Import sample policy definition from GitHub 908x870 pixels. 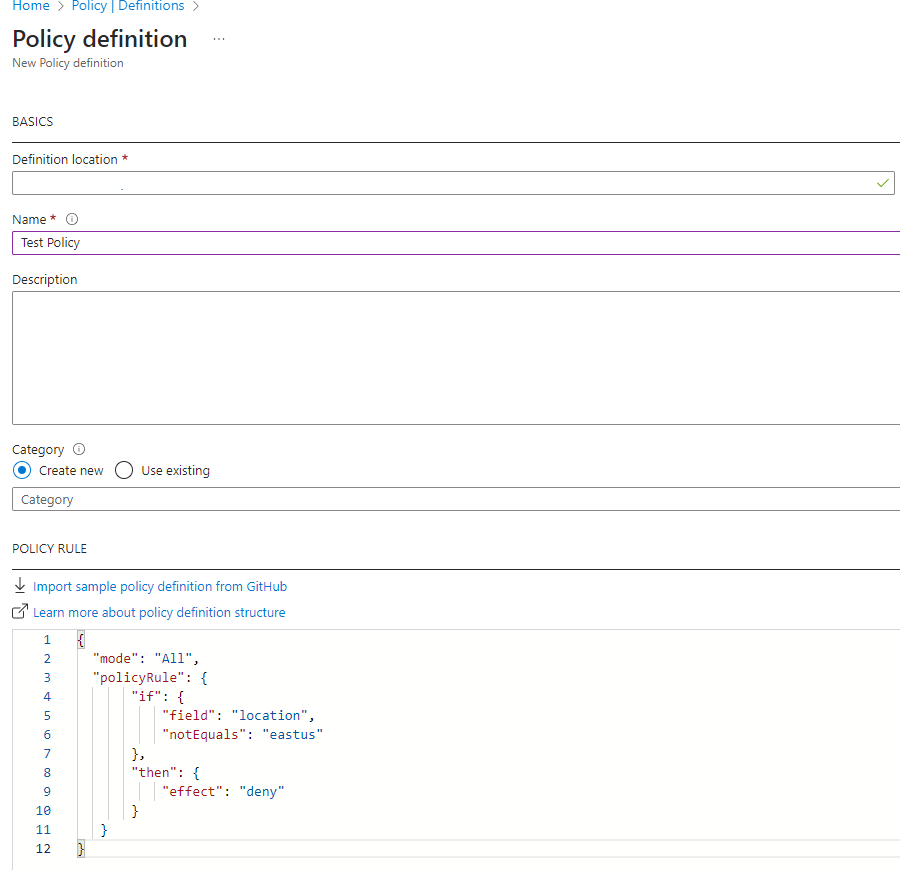point(160,587)
